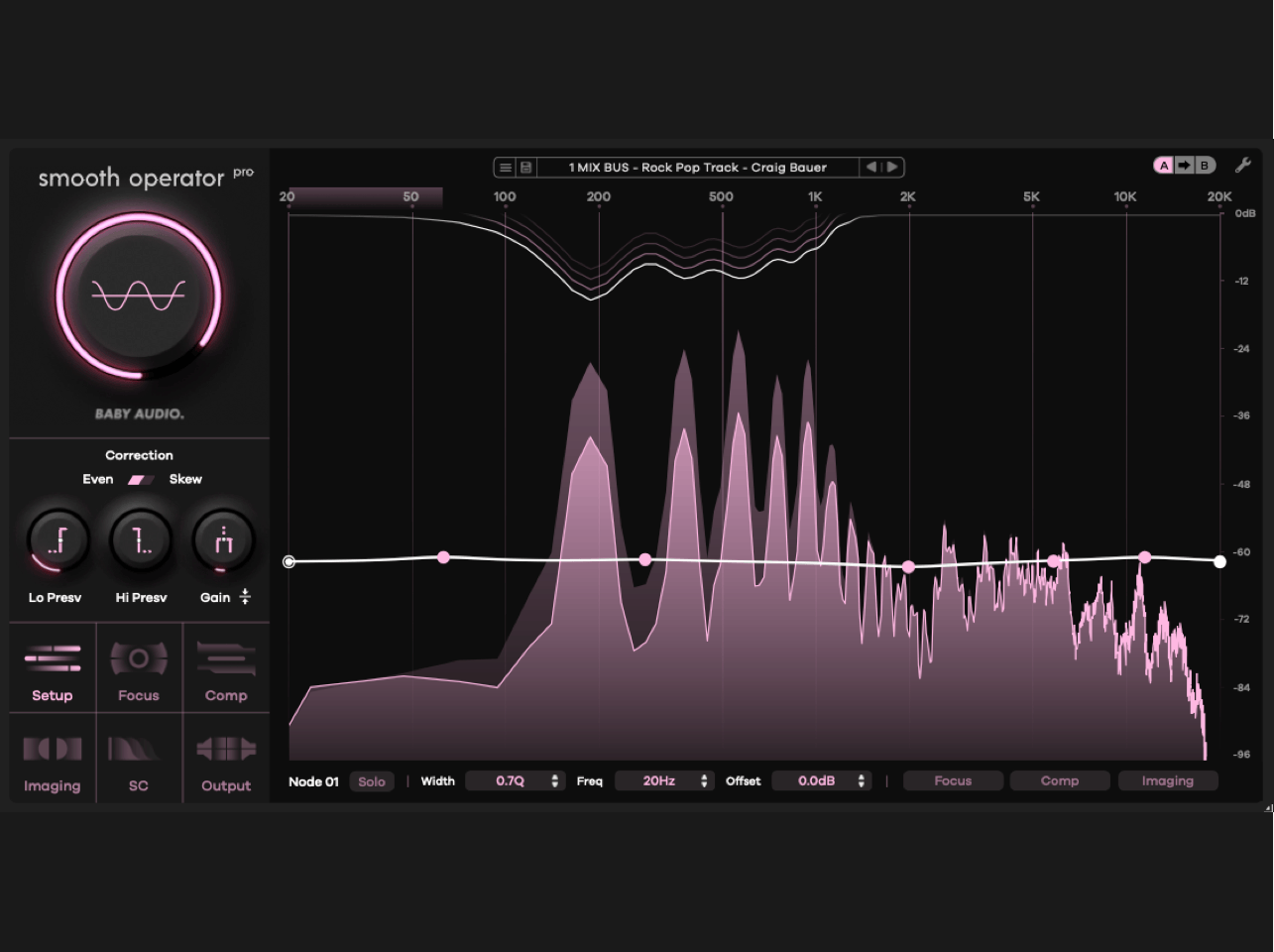Copy A to B with arrow icon
Image resolution: width=1274 pixels, height=952 pixels.
click(1184, 166)
